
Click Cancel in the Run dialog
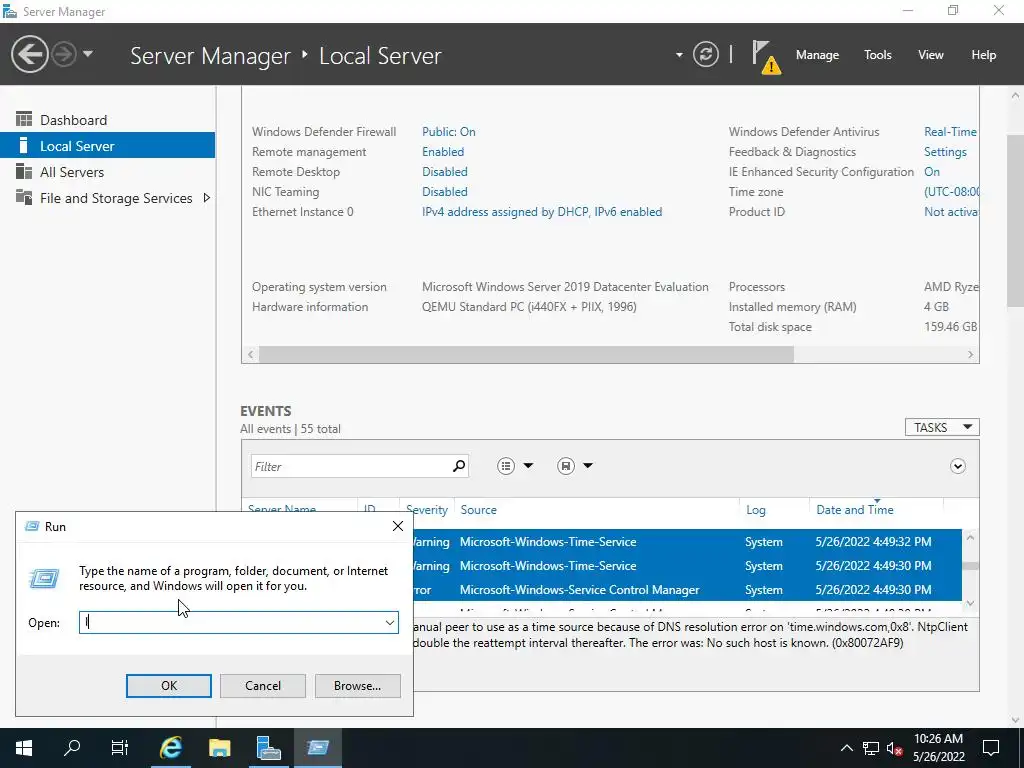tap(263, 686)
